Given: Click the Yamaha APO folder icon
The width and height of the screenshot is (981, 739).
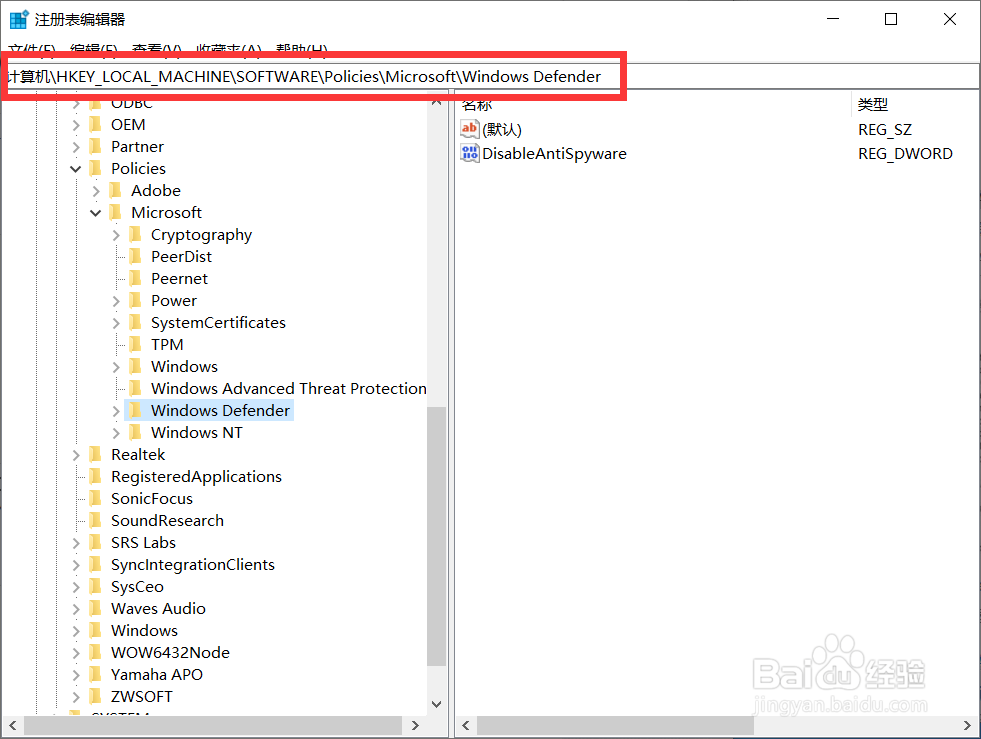Looking at the screenshot, I should pos(96,675).
